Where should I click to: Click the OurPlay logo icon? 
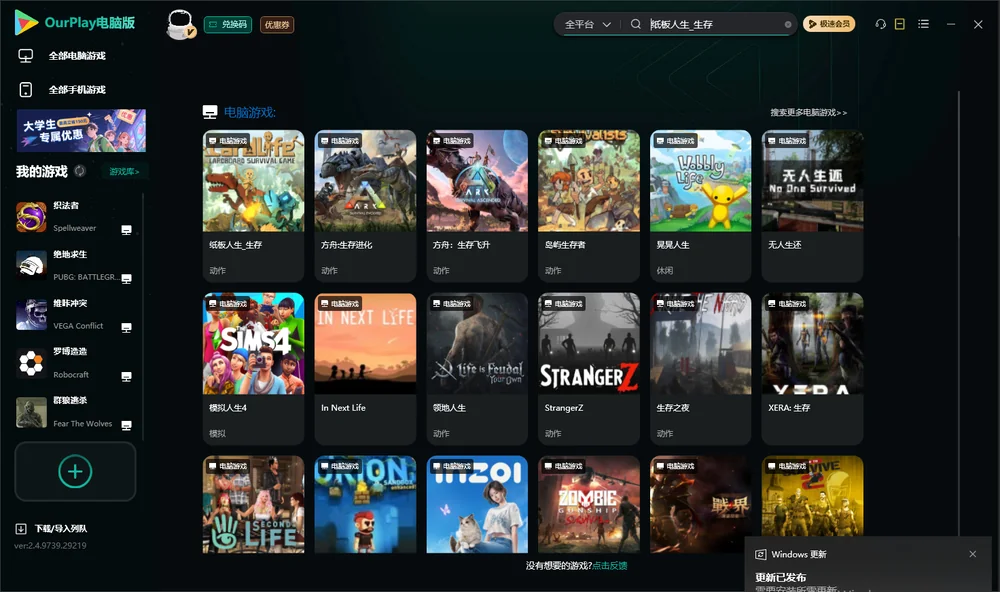(x=26, y=22)
